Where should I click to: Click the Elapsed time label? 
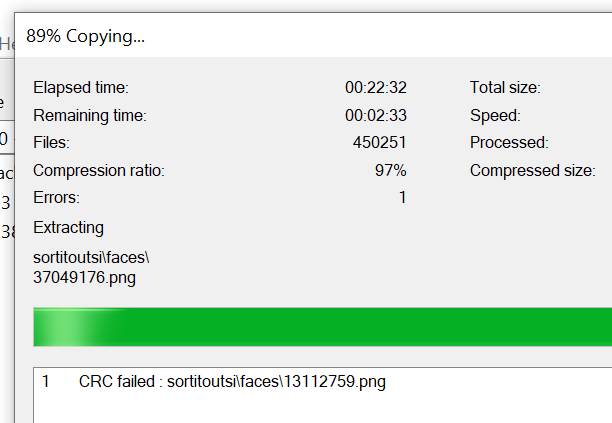[81, 88]
